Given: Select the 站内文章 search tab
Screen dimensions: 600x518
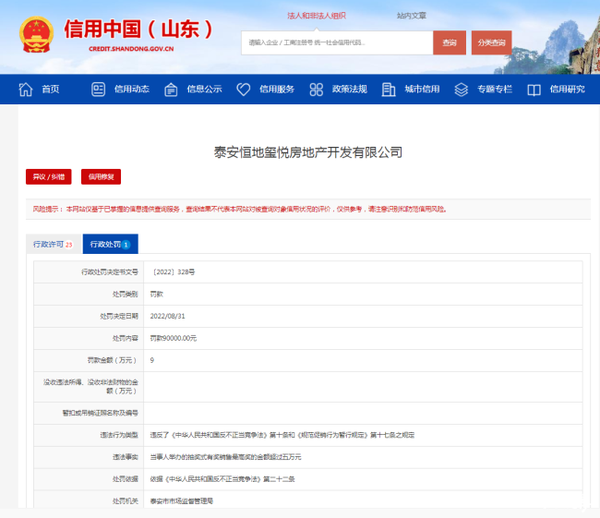Looking at the screenshot, I should click(411, 16).
